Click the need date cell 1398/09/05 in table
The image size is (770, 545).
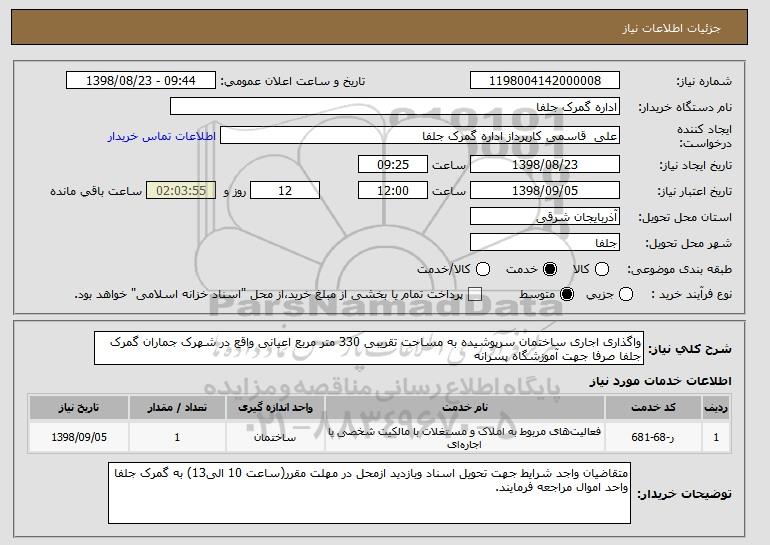(x=79, y=437)
